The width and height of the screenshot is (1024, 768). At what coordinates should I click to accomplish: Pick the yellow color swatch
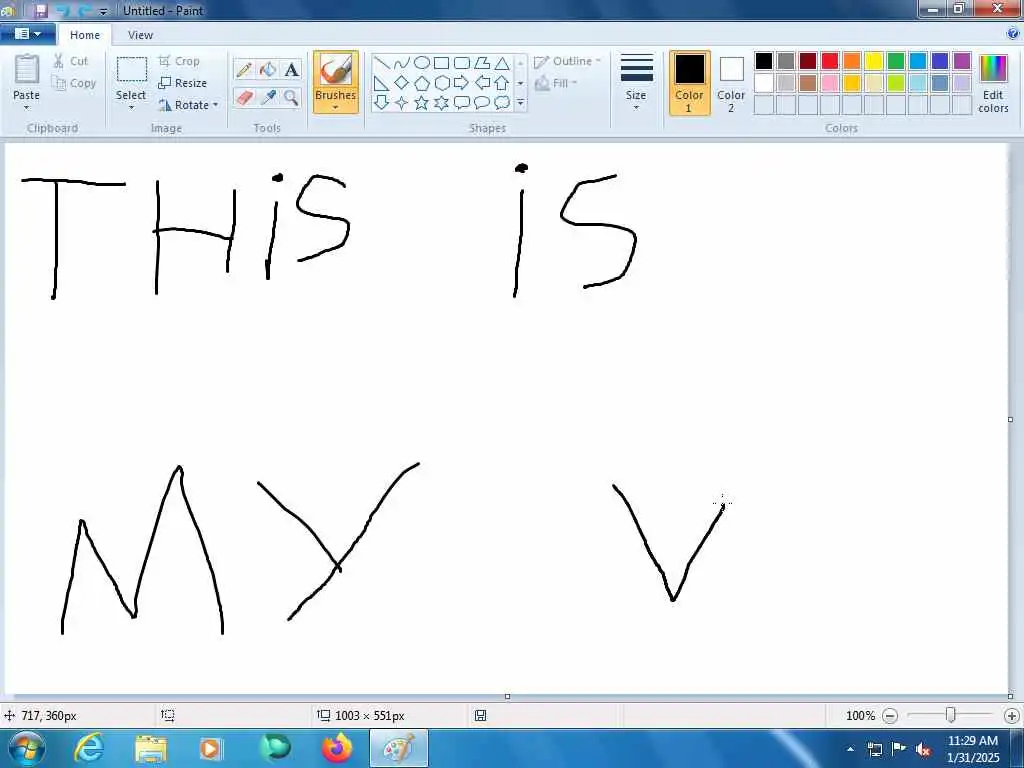874,61
